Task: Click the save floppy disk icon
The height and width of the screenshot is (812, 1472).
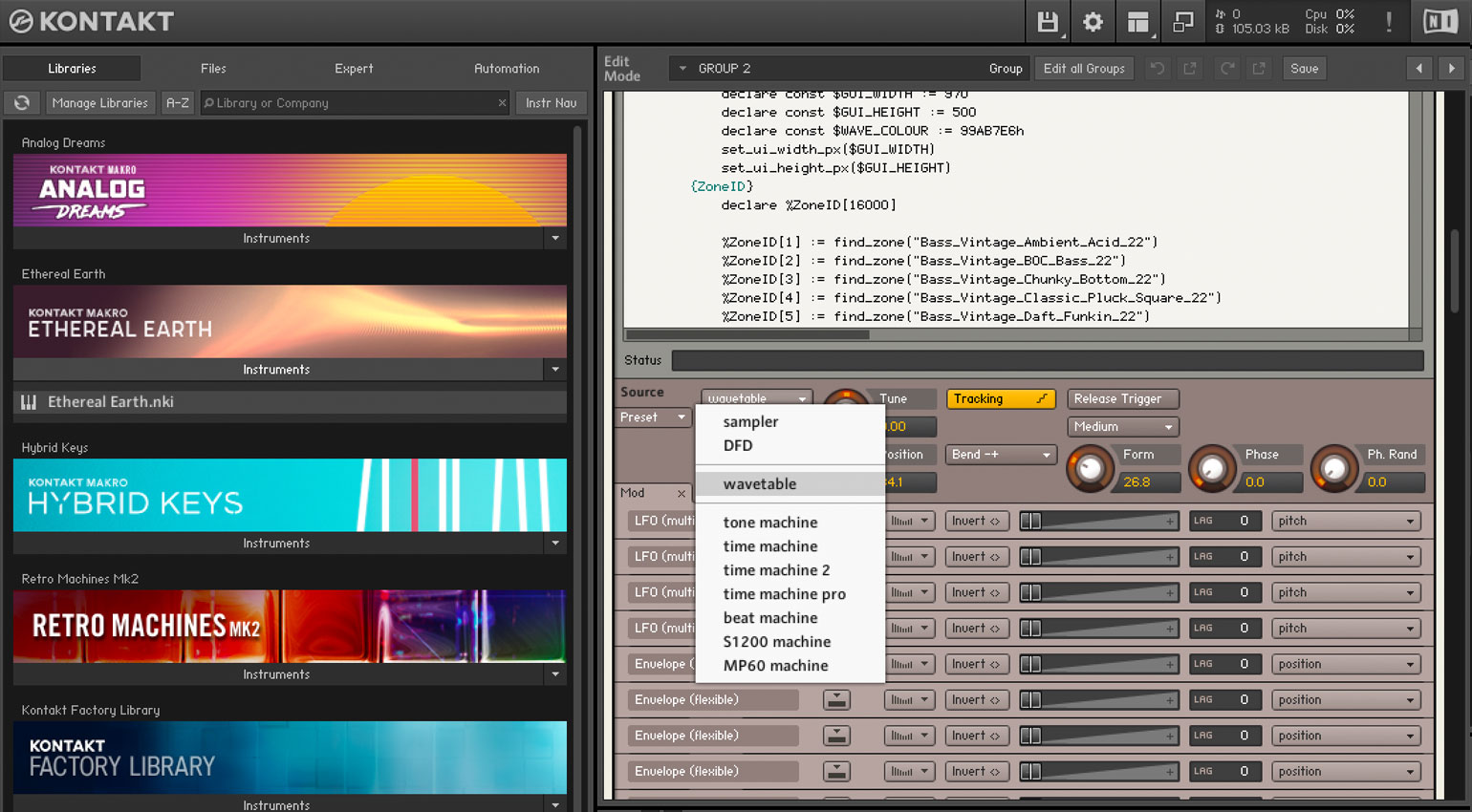Action: (x=1048, y=22)
